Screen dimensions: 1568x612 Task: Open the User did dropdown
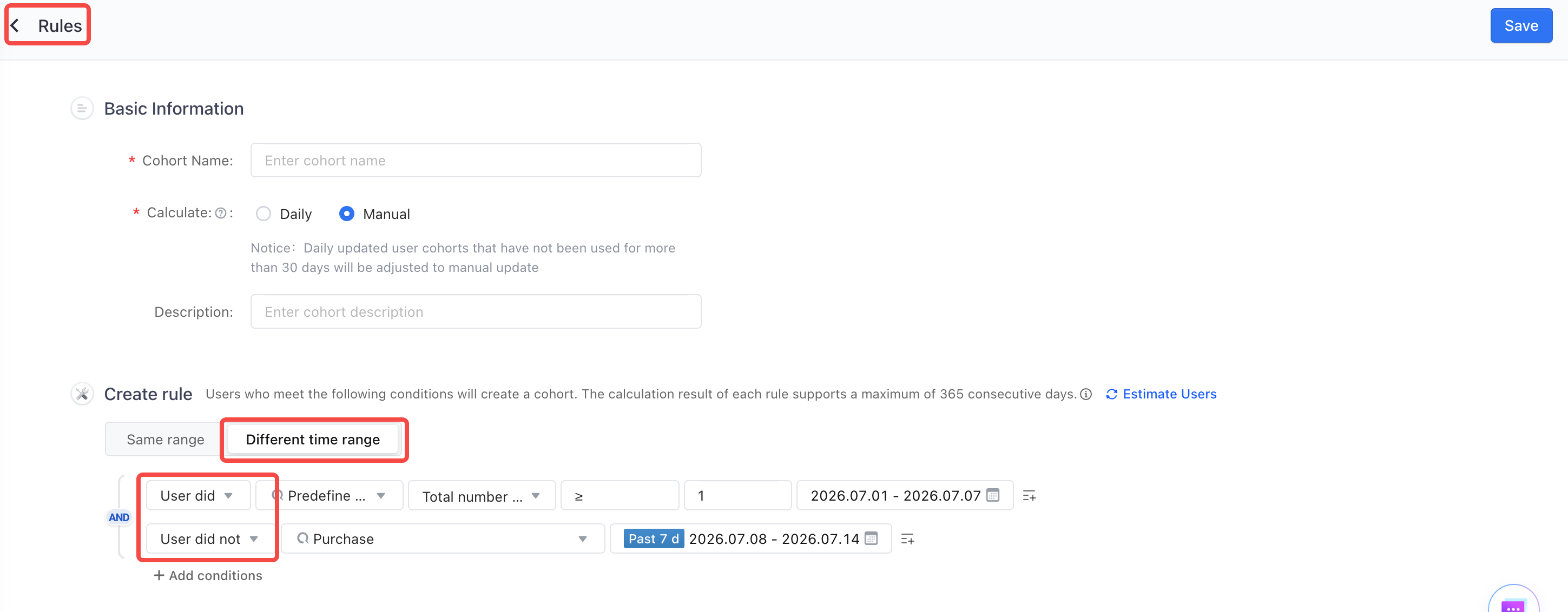(x=198, y=496)
